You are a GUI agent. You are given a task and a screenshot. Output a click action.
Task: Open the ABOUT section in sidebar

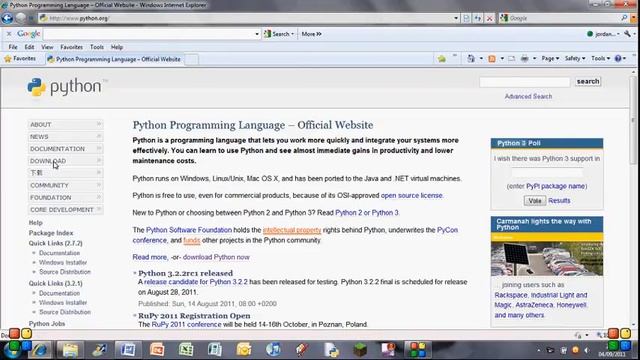point(65,124)
